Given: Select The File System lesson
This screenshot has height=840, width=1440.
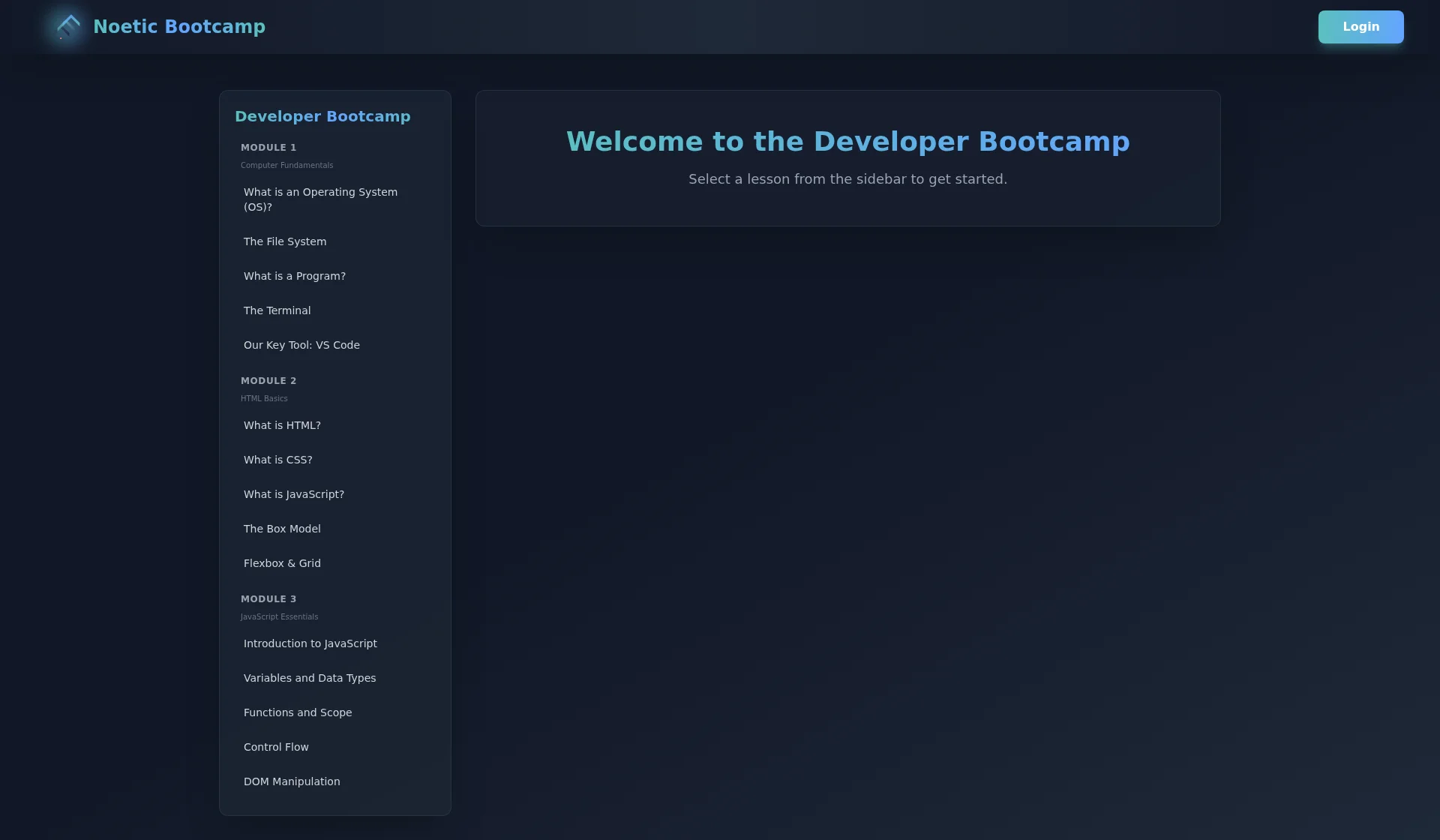Looking at the screenshot, I should (335, 241).
